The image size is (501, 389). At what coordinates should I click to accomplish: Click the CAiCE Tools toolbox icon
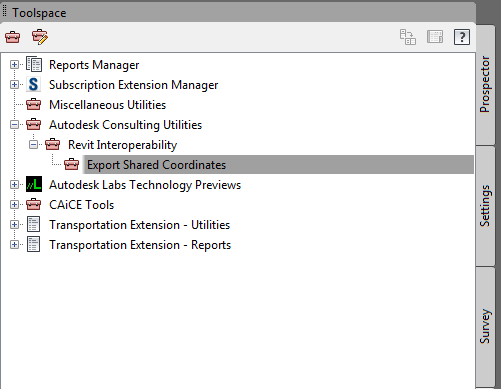click(34, 205)
